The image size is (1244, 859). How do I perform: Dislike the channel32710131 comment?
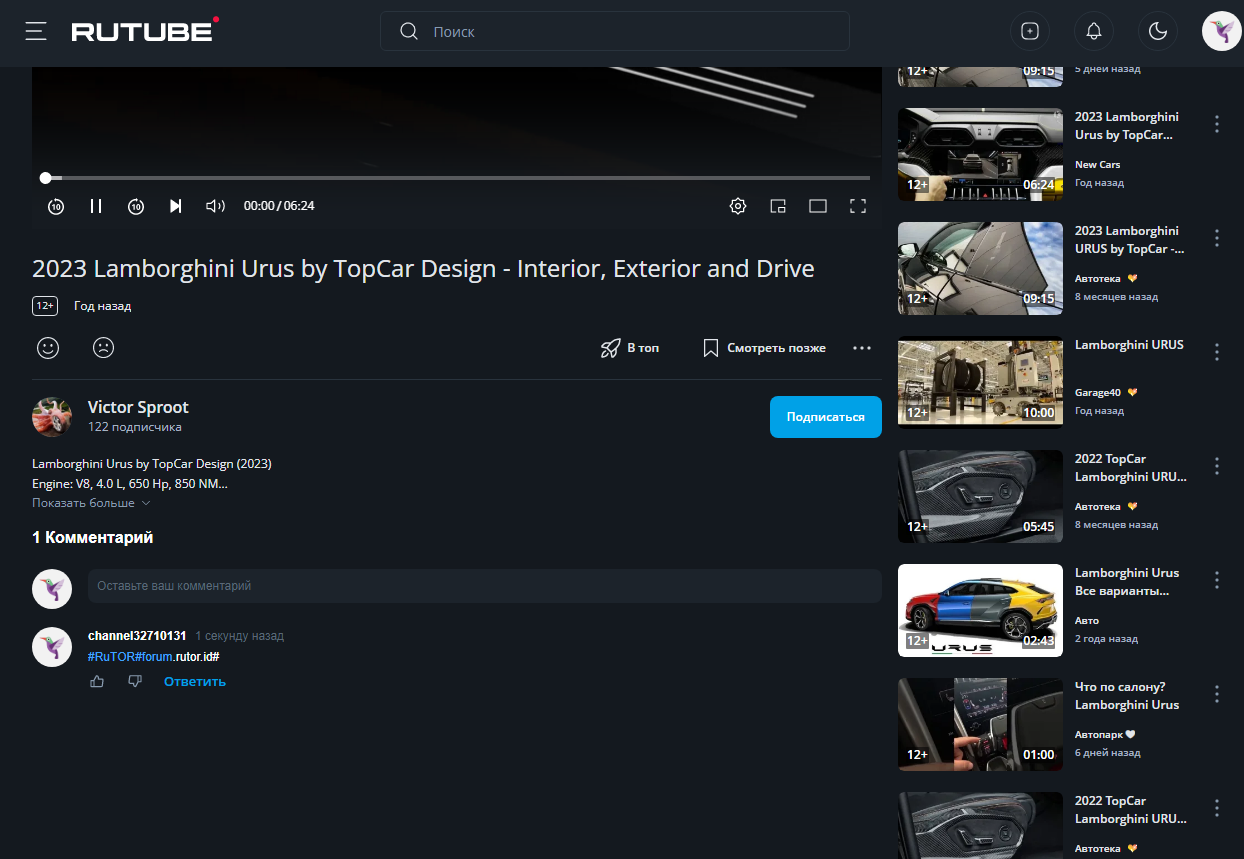(x=135, y=681)
